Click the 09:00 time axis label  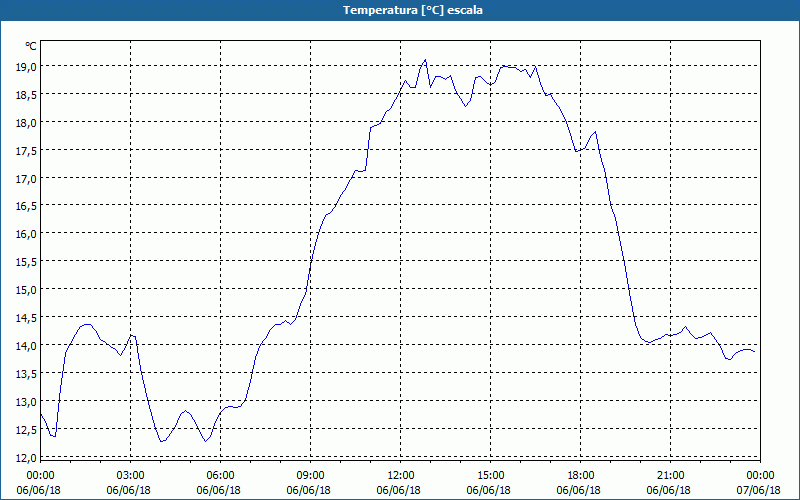310,476
